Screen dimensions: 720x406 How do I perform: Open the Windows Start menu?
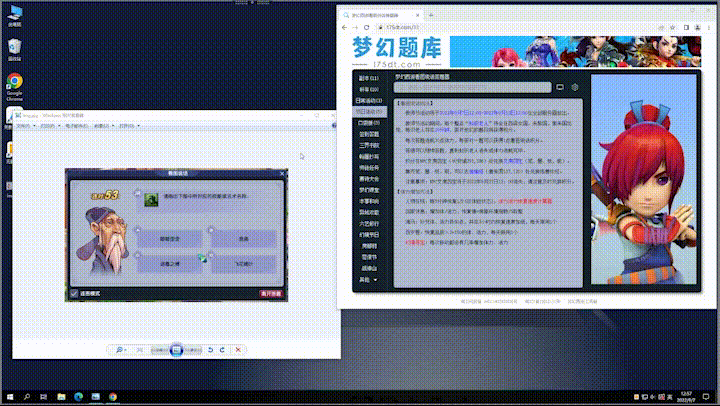point(10,397)
